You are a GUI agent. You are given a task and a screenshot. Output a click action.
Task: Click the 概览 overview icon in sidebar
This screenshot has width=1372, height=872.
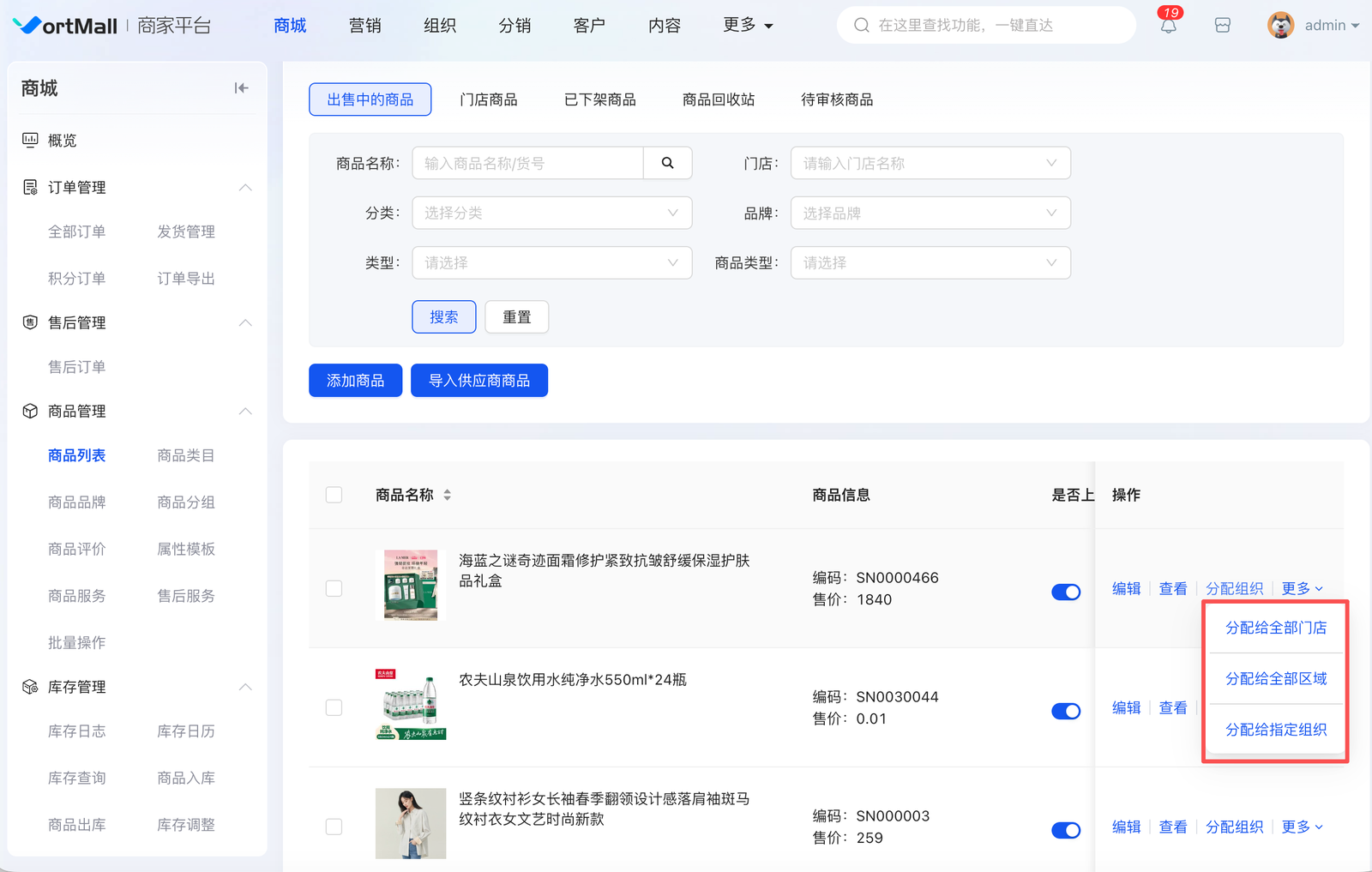(x=30, y=140)
